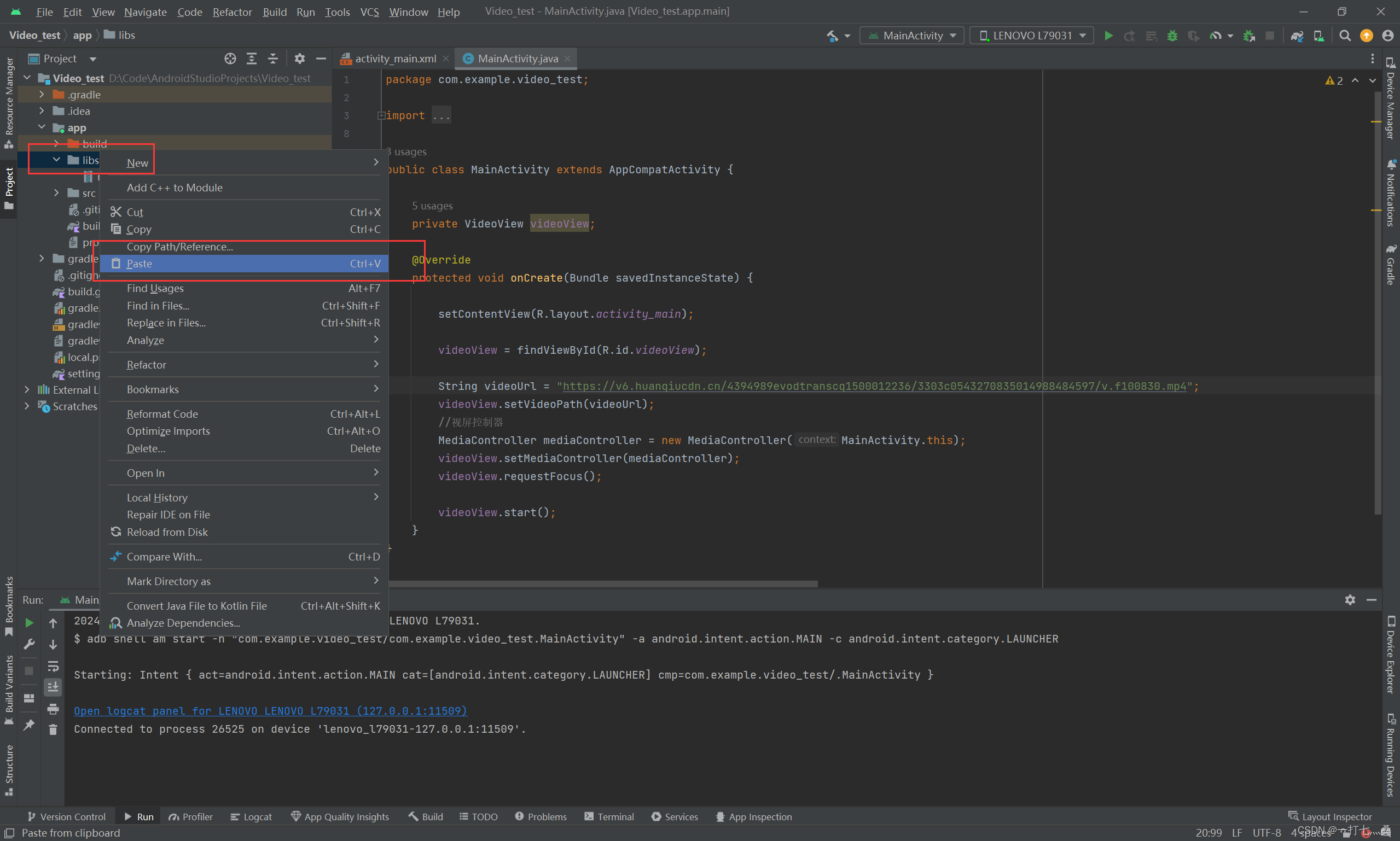Expand the .gradle folder in tree
Viewport: 1400px width, 841px height.
(42, 95)
